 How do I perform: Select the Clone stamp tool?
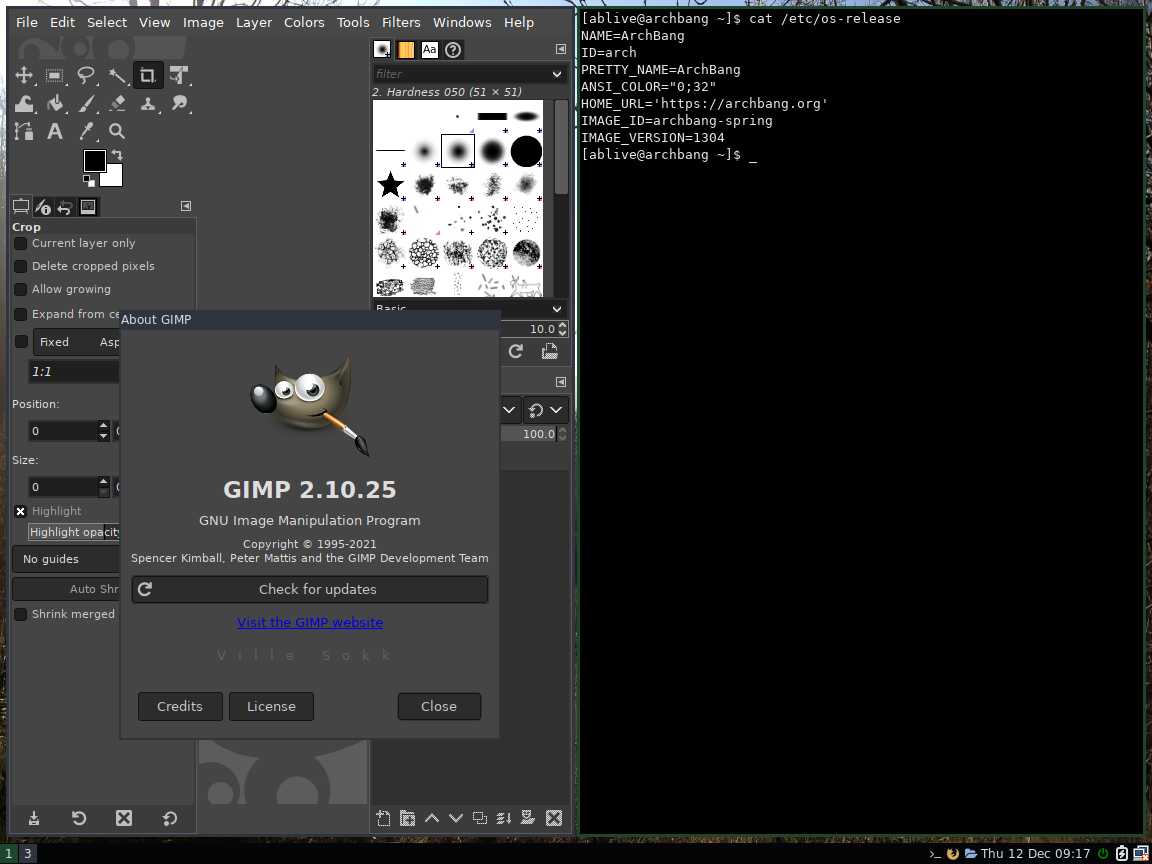click(x=148, y=104)
